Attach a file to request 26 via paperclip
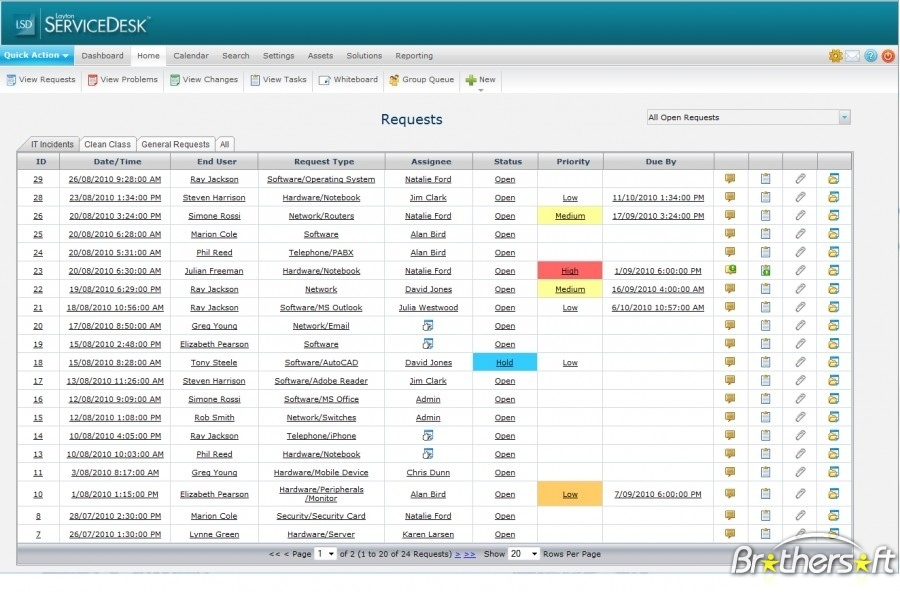 click(x=799, y=215)
